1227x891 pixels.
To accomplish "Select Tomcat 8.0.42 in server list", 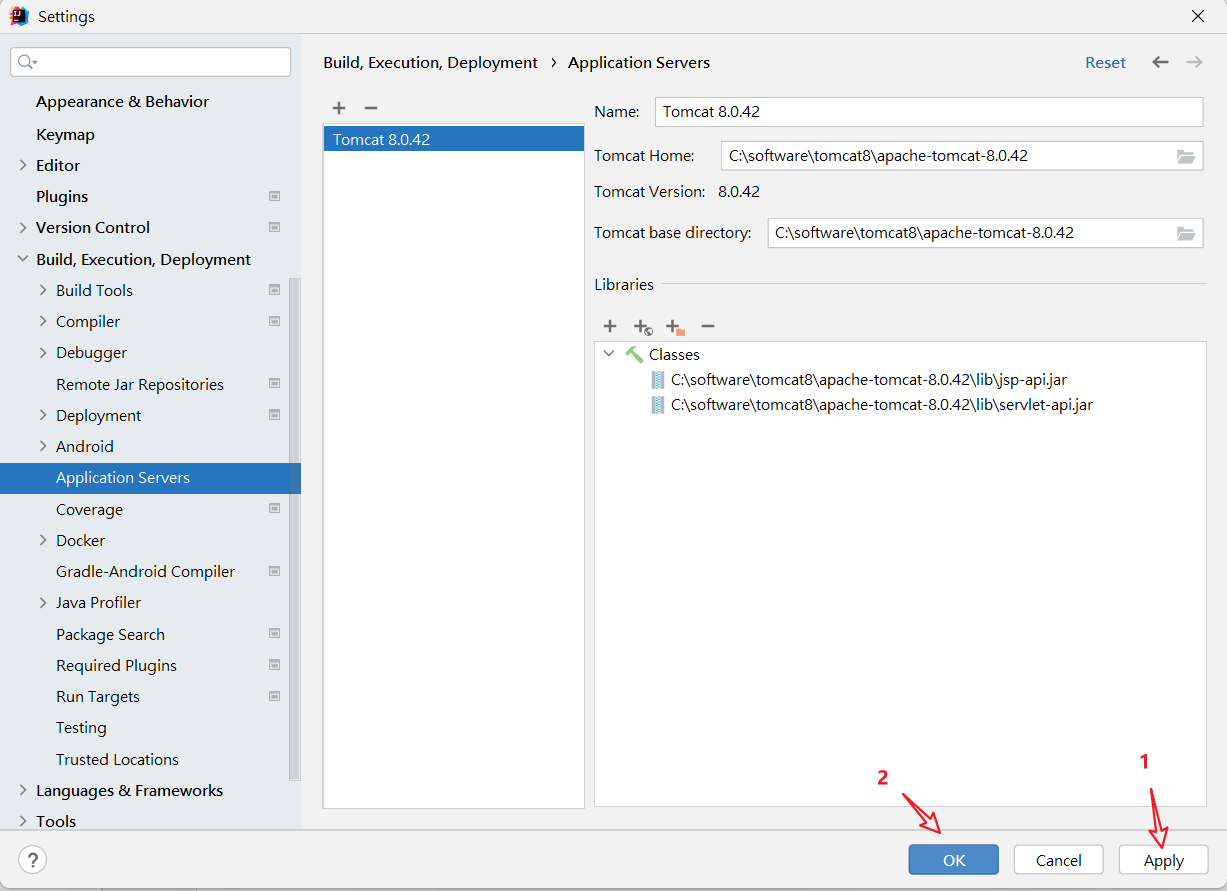I will [453, 139].
